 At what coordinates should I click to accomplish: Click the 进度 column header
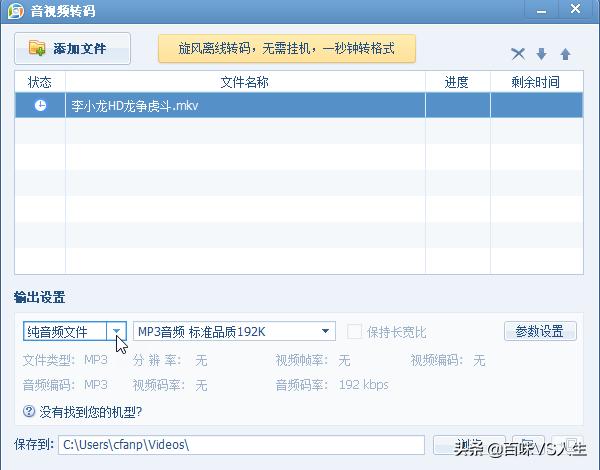coord(457,82)
